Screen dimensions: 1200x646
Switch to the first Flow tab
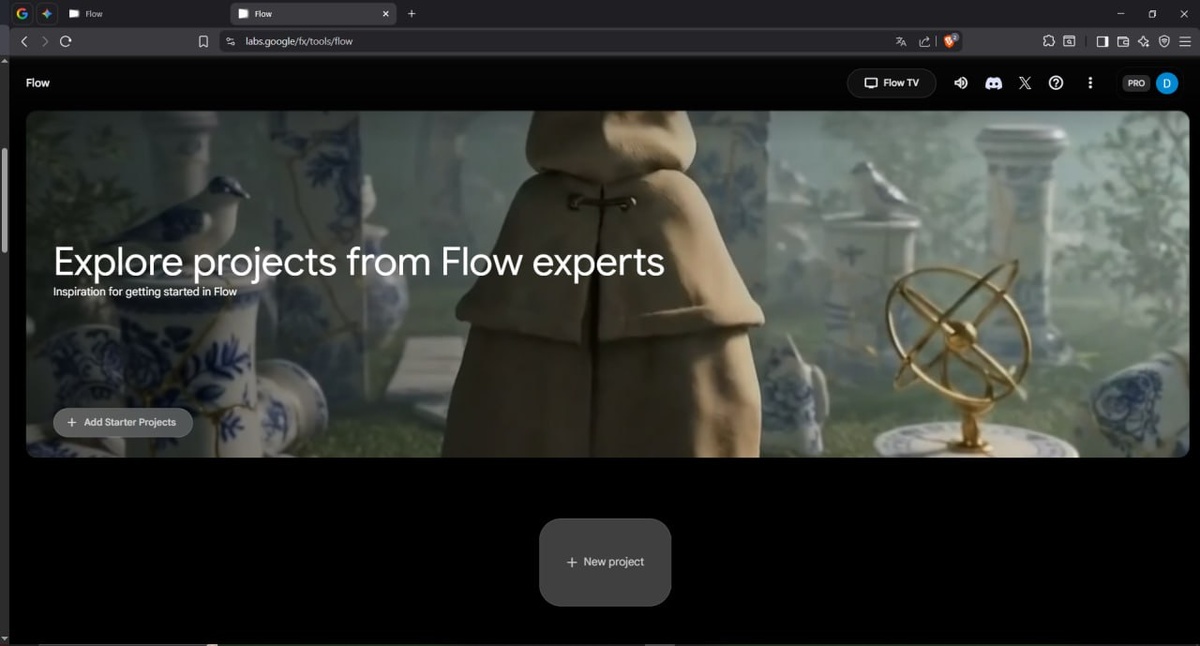click(x=144, y=14)
